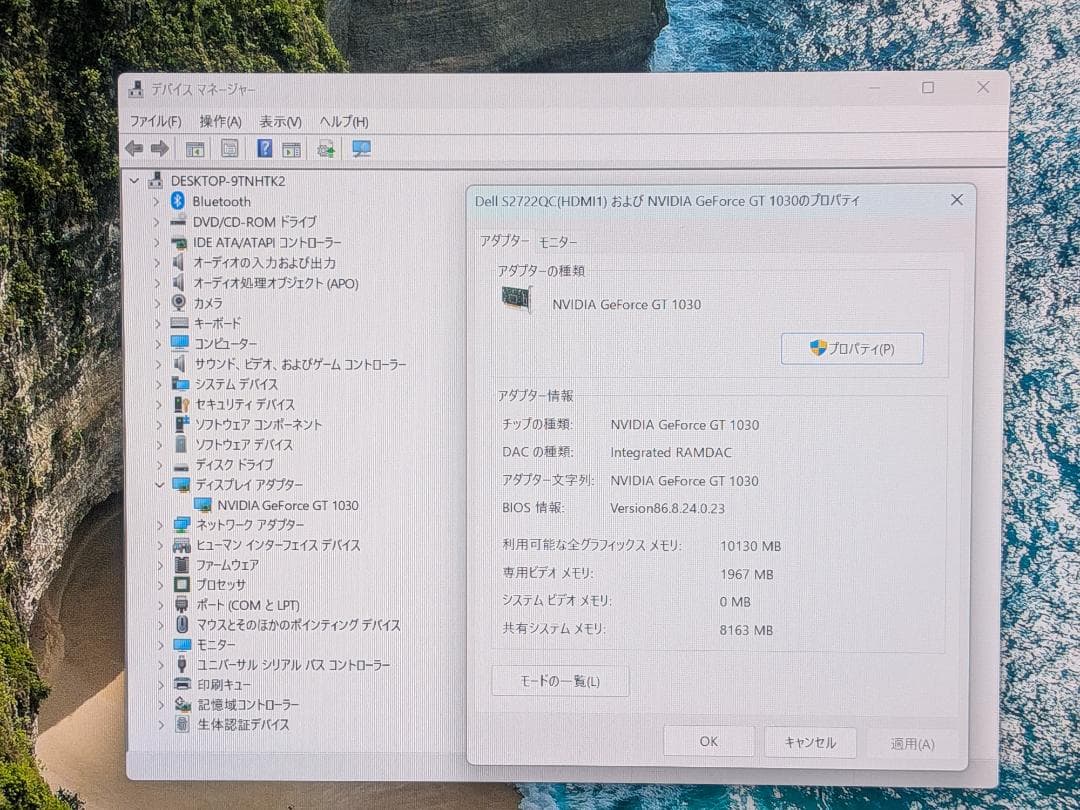Expand the Bluetooth tree node
The image size is (1080, 810).
coord(156,201)
